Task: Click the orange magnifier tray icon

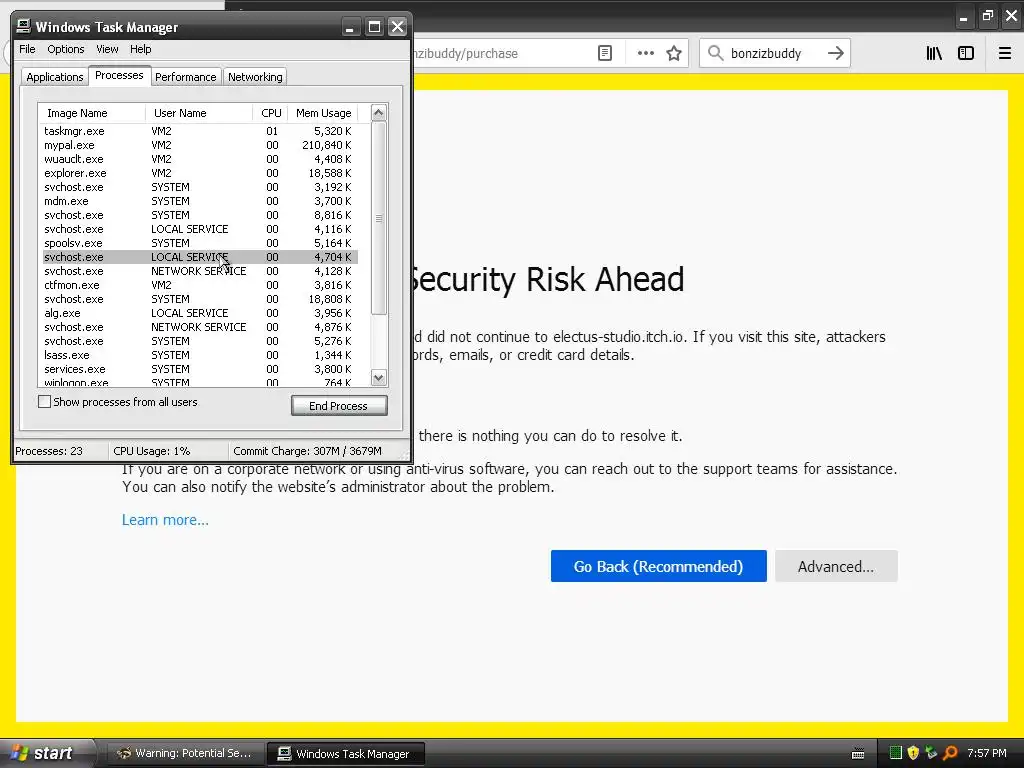Action: [x=950, y=753]
